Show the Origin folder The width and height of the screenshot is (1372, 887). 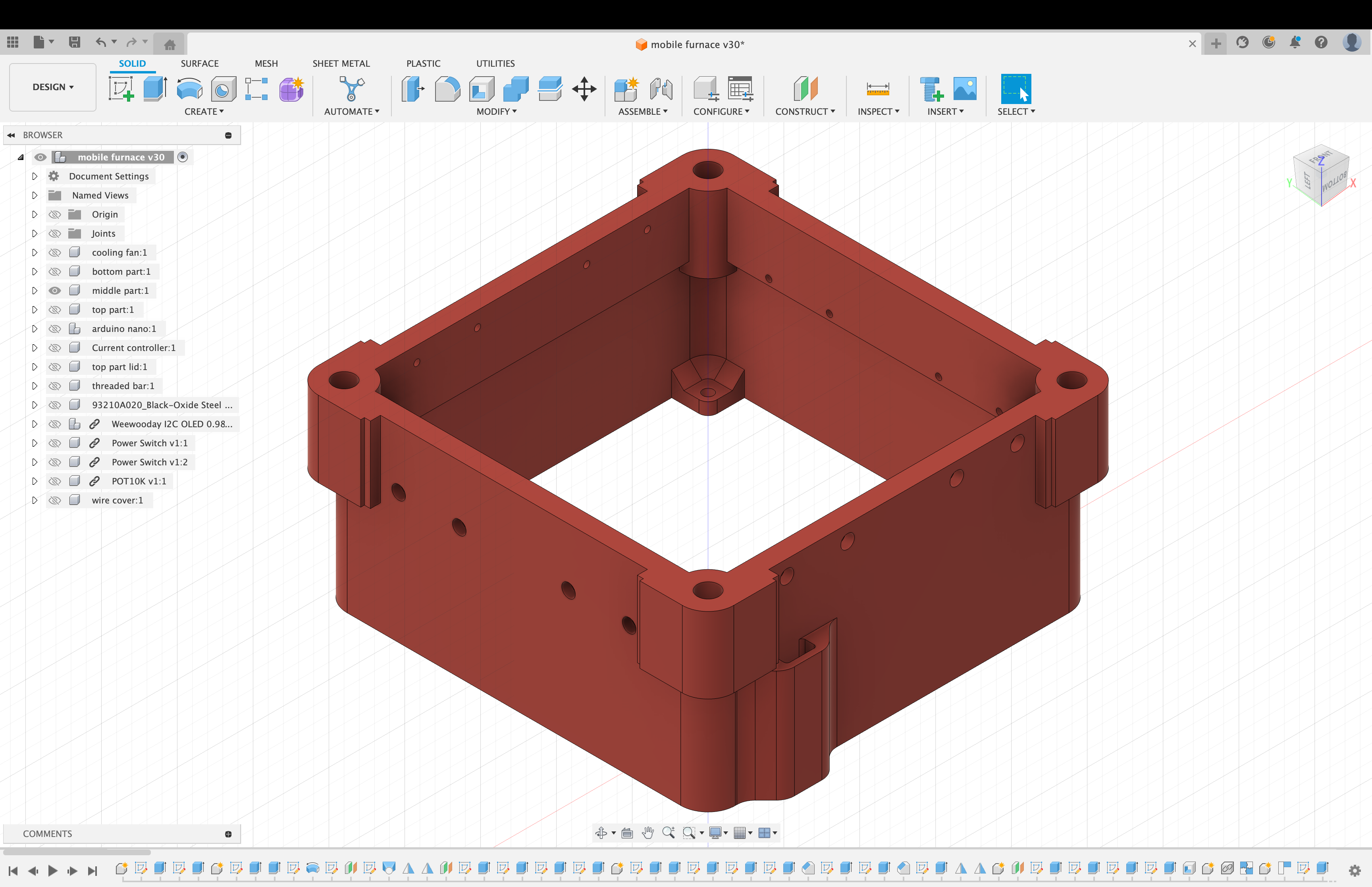[x=55, y=214]
